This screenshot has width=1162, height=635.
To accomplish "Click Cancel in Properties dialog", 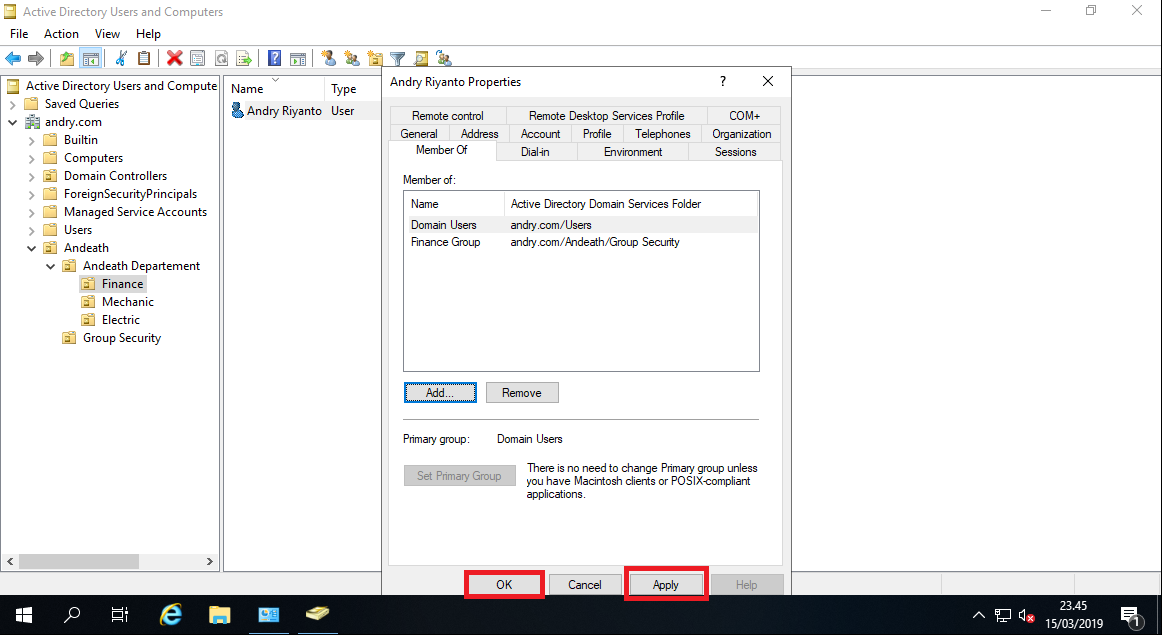I will [x=585, y=585].
